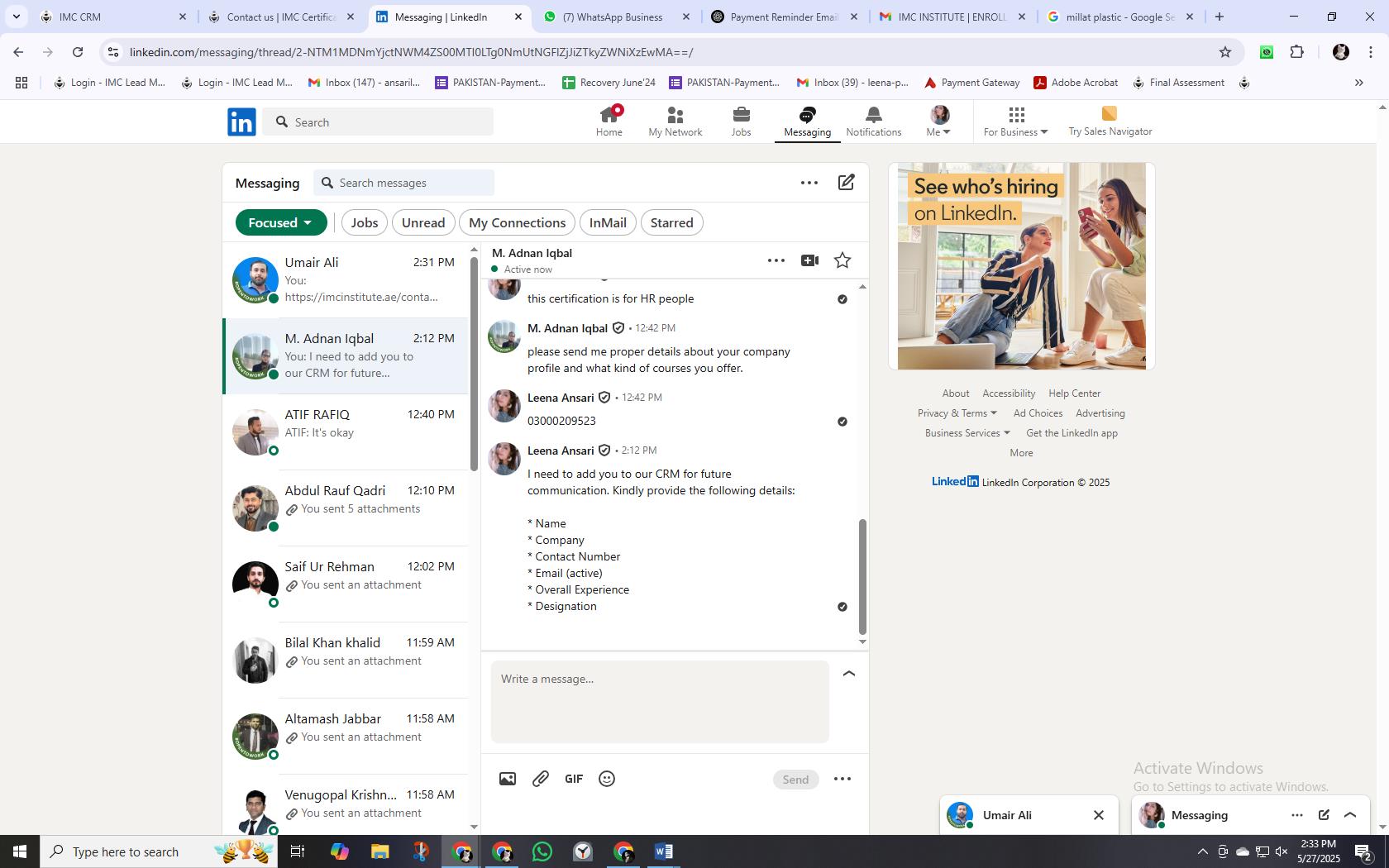
Task: Click conversation list scrollbar
Action: pos(474,364)
